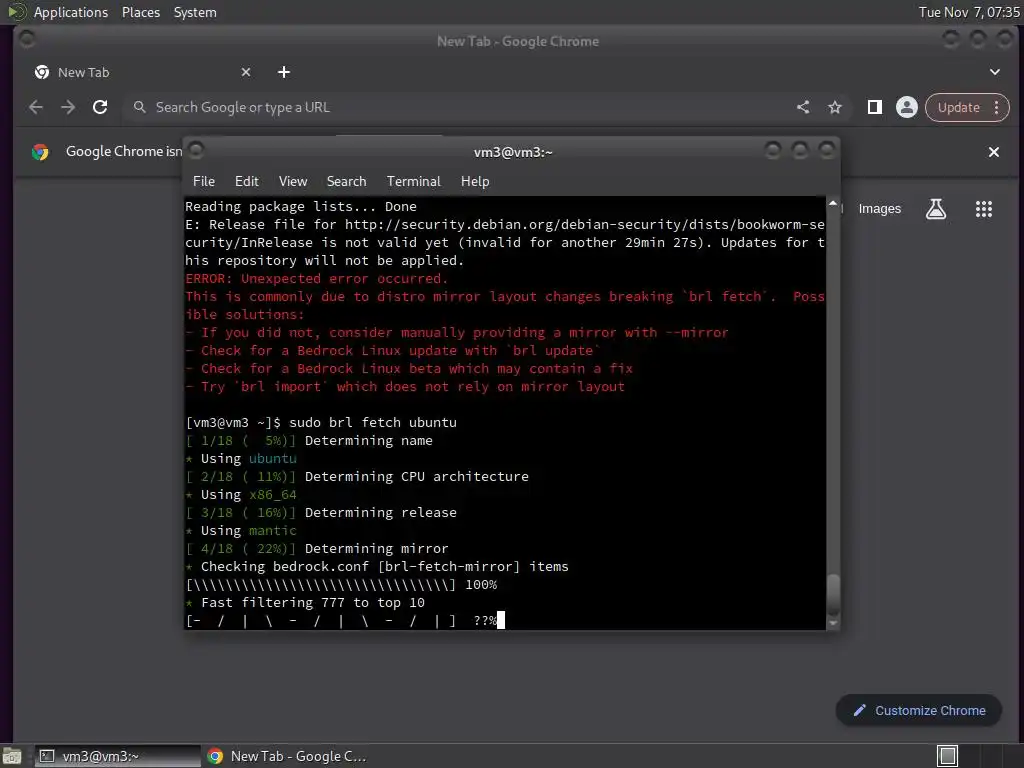Open terminal Help menu
The height and width of the screenshot is (768, 1024).
pos(475,182)
